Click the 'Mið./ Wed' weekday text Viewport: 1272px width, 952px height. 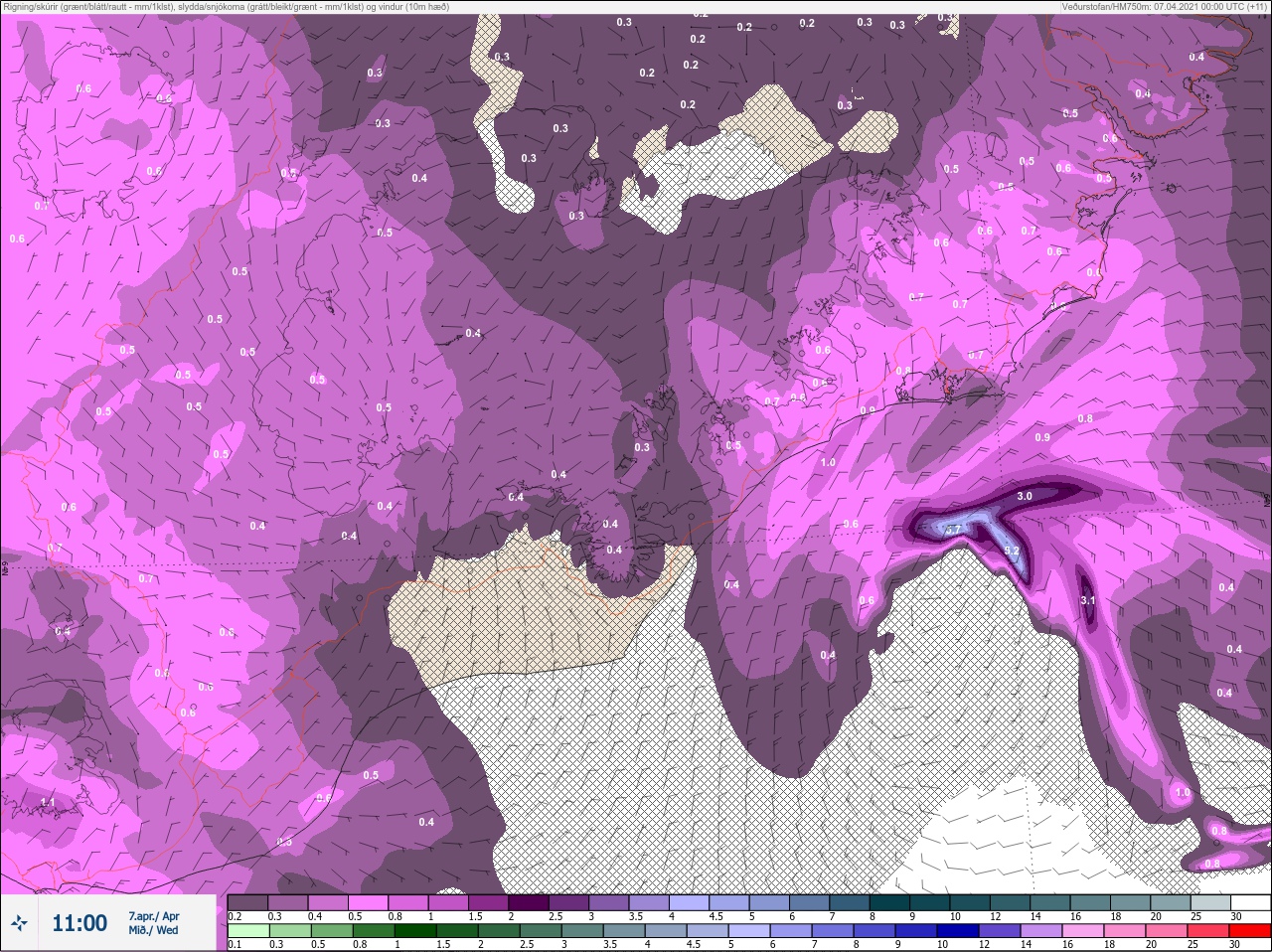pyautogui.click(x=153, y=930)
